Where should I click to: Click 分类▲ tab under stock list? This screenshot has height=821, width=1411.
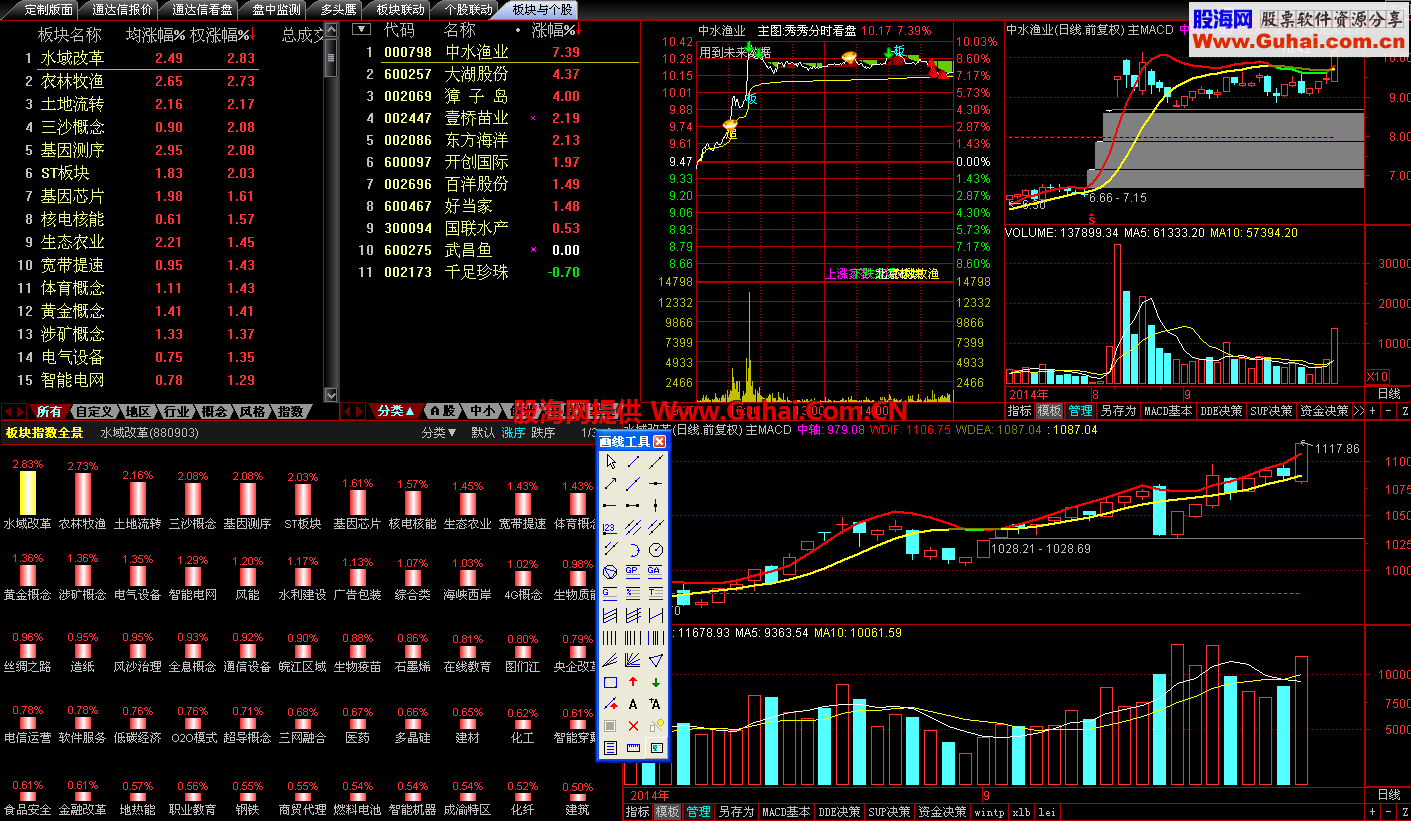(396, 411)
